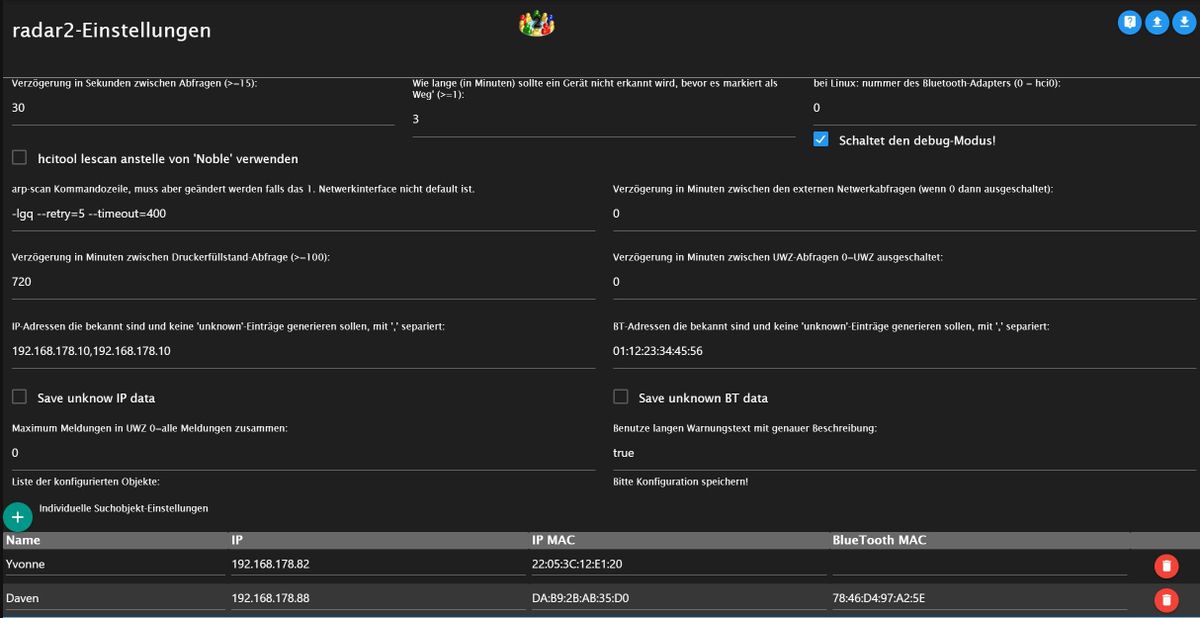The image size is (1200, 618).
Task: Click the radar2 adapter logo
Action: [x=536, y=23]
